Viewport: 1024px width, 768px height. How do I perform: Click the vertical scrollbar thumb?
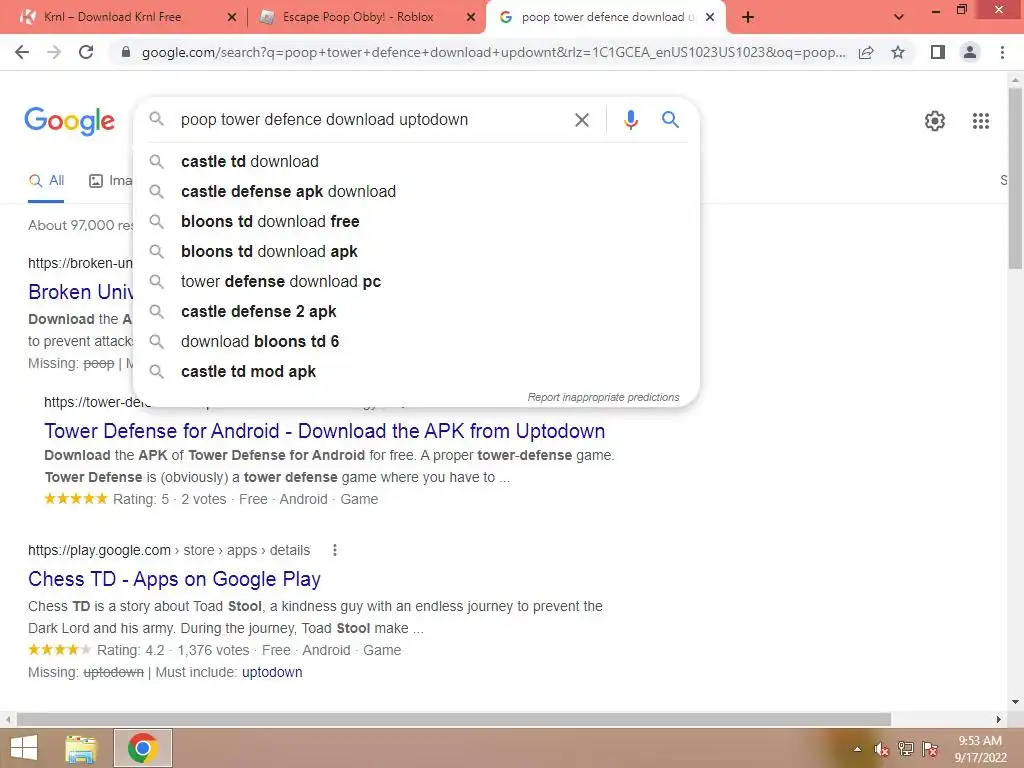pos(1015,176)
